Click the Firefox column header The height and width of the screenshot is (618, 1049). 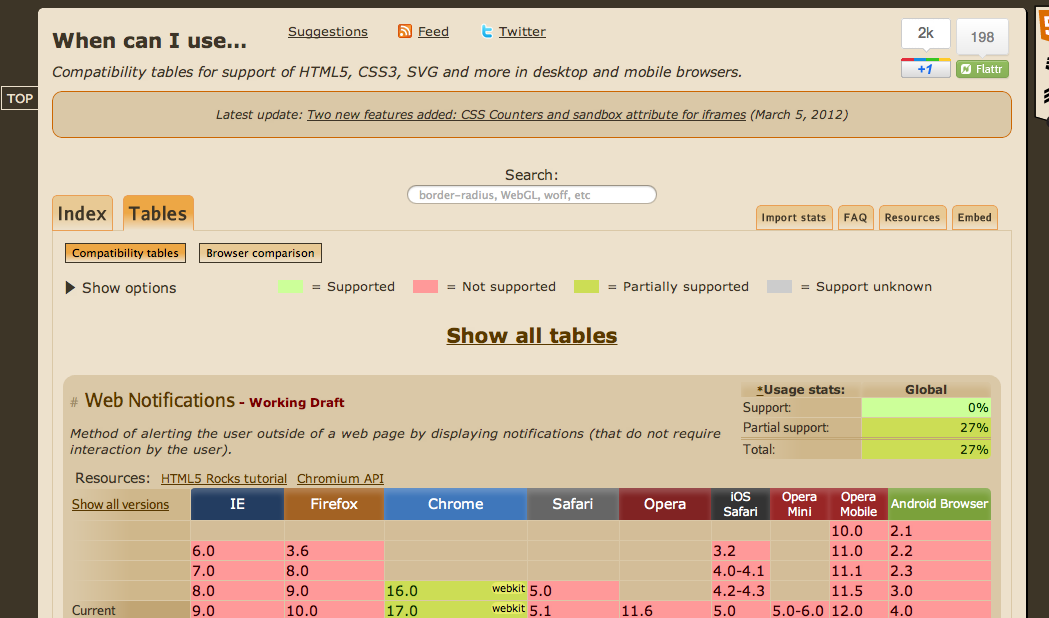click(x=334, y=504)
